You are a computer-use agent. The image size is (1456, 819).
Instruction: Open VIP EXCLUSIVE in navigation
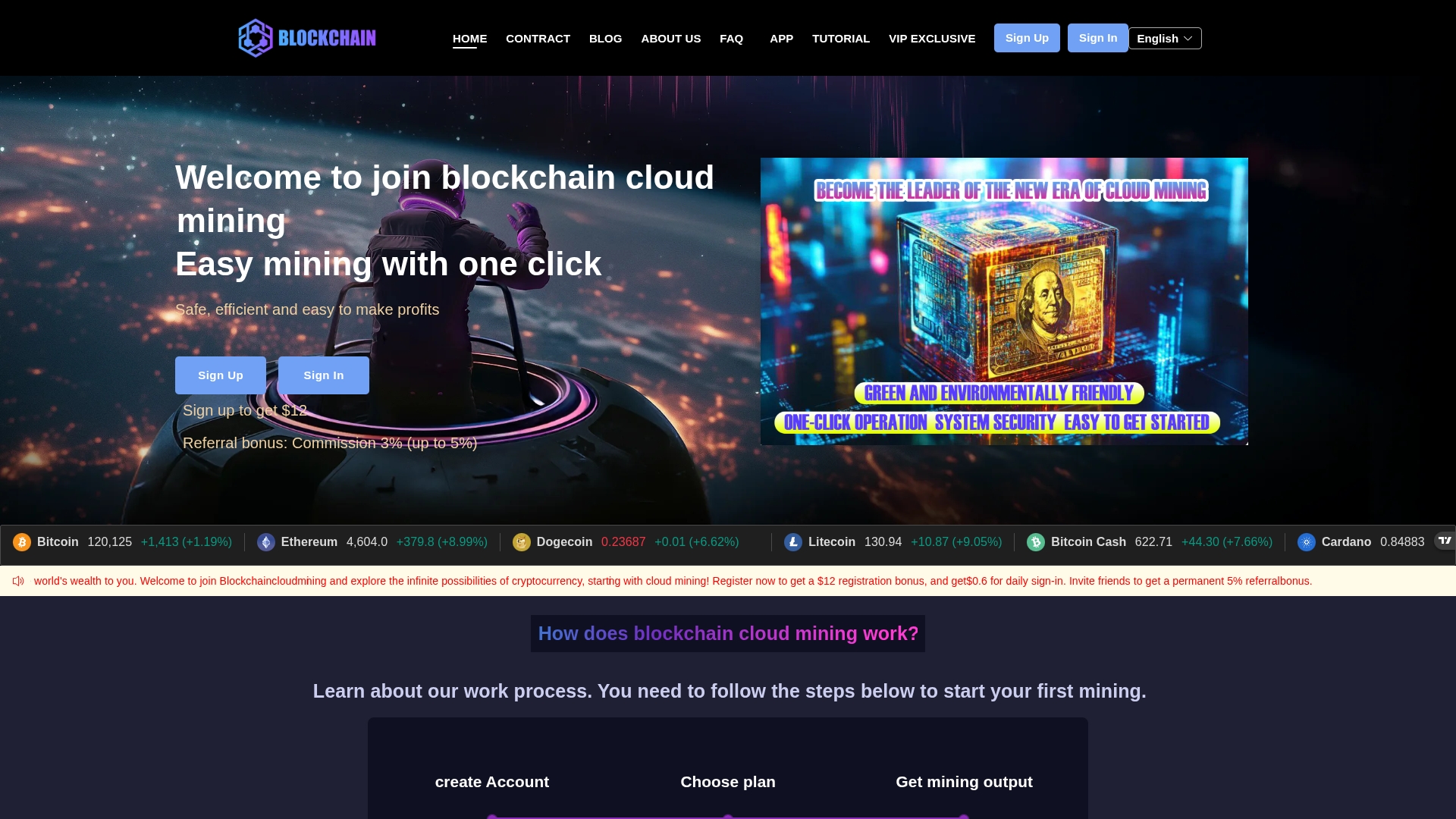click(x=932, y=39)
